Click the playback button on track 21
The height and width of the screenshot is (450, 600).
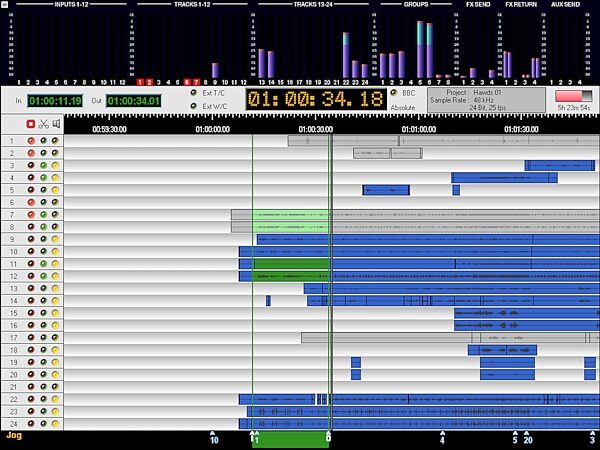pos(55,387)
